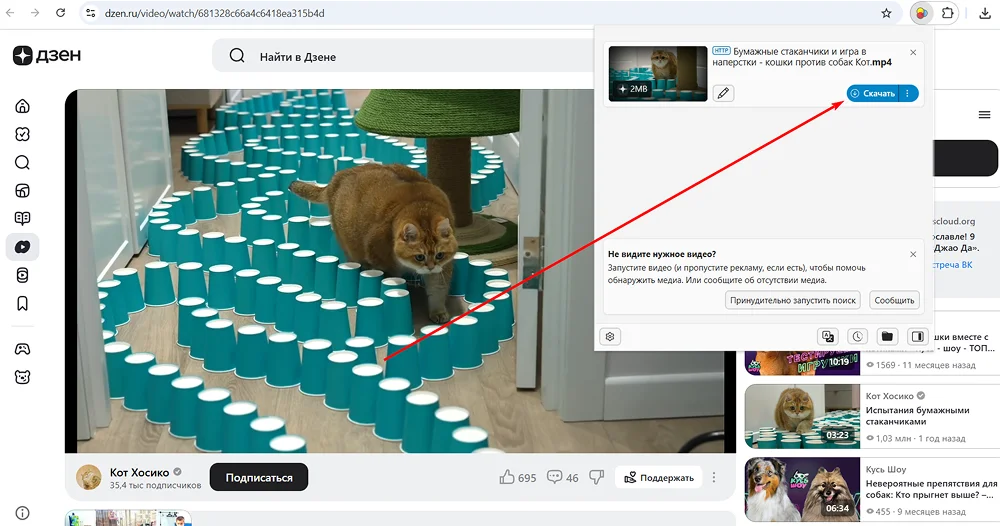Open "Испытания бумажными стаканчиками" video thumbnail
The height and width of the screenshot is (526, 1000).
coord(802,414)
